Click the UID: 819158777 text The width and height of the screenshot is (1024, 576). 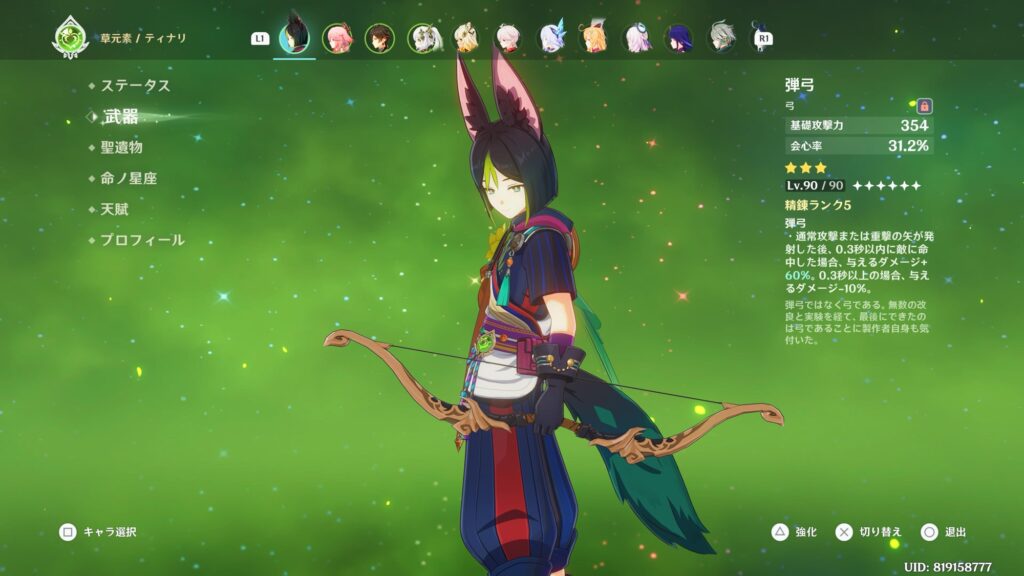click(x=948, y=568)
